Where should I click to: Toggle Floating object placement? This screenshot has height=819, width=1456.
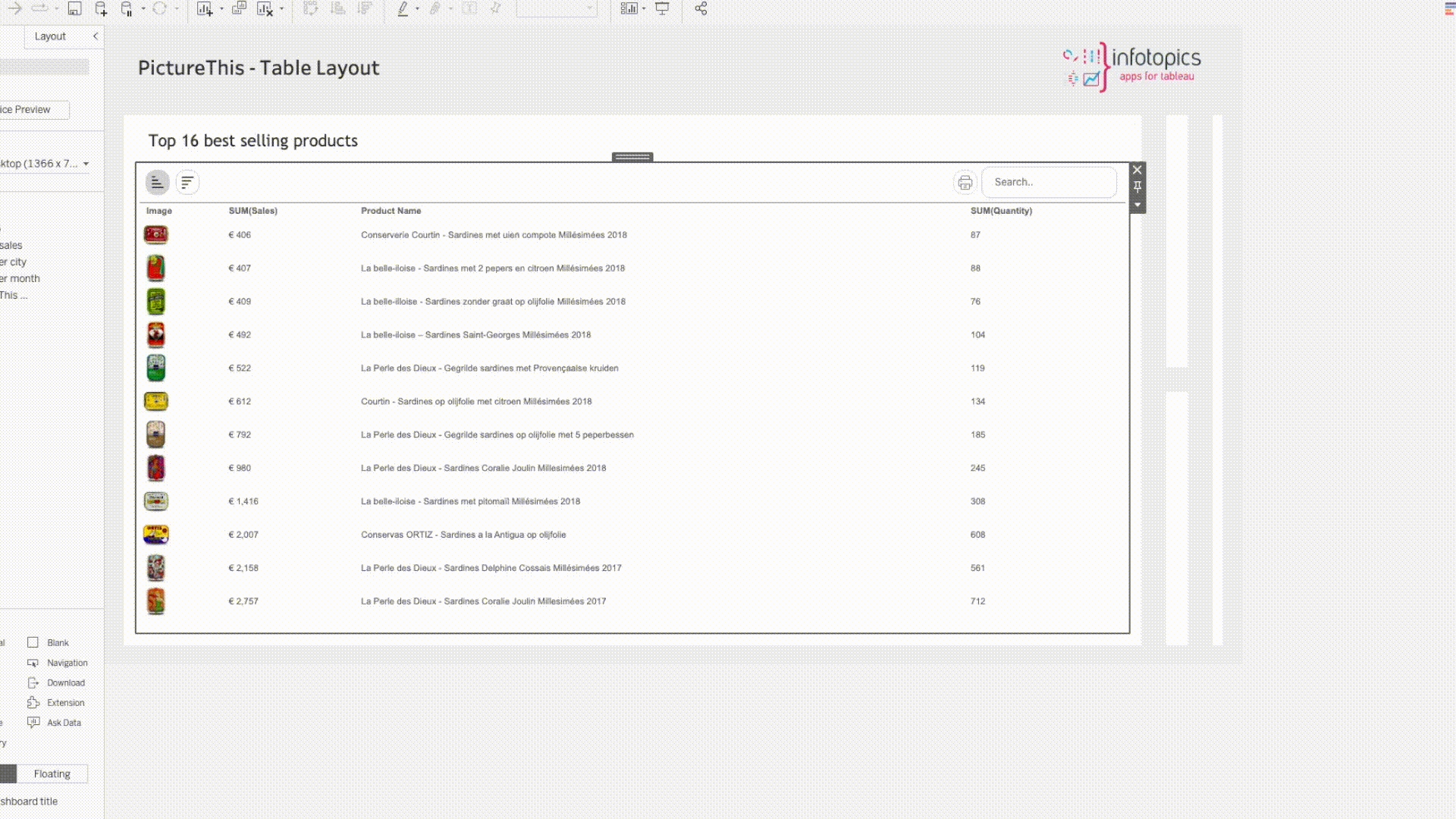[x=52, y=773]
